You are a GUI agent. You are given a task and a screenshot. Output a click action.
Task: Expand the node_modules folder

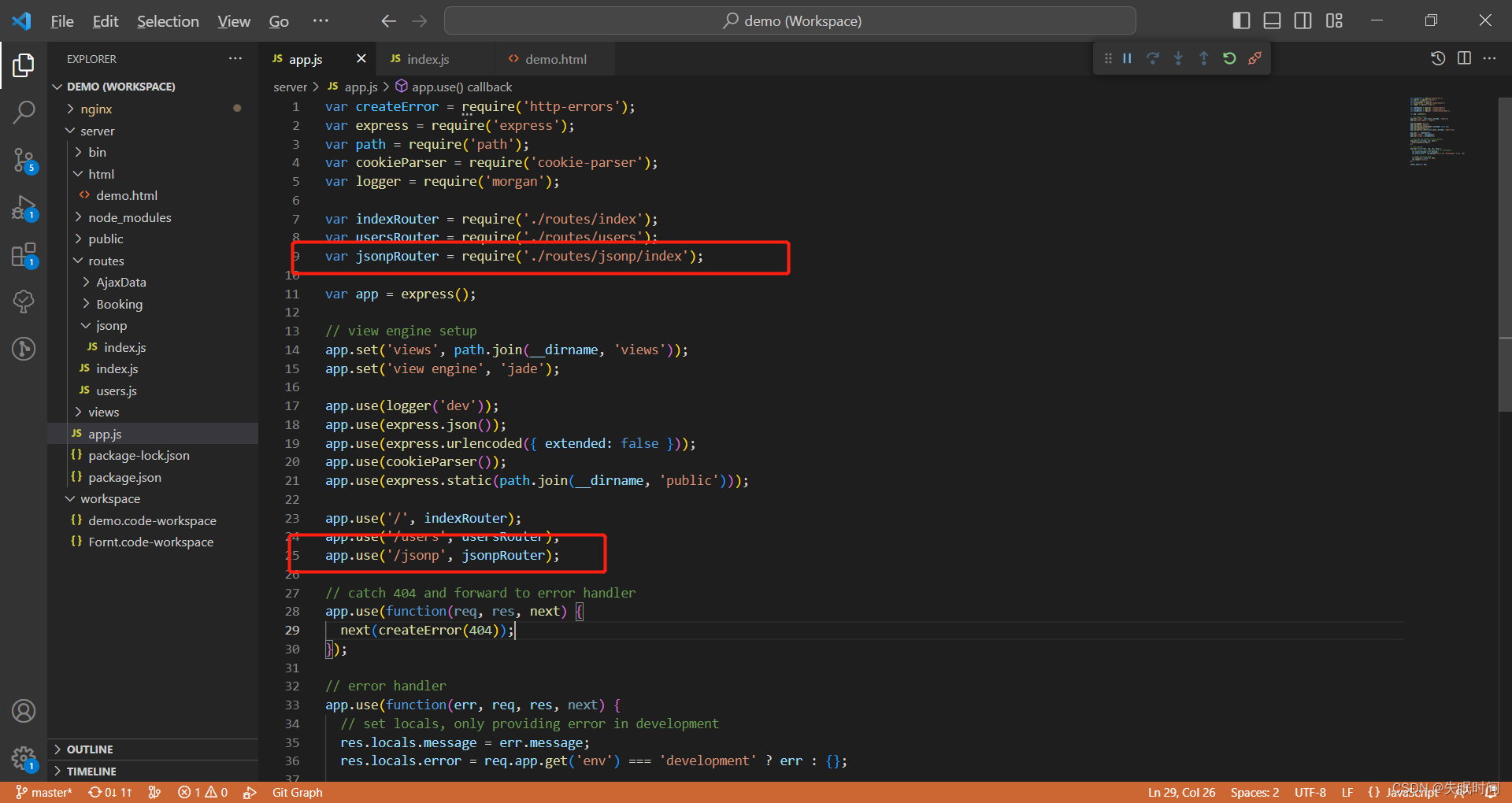click(x=153, y=217)
